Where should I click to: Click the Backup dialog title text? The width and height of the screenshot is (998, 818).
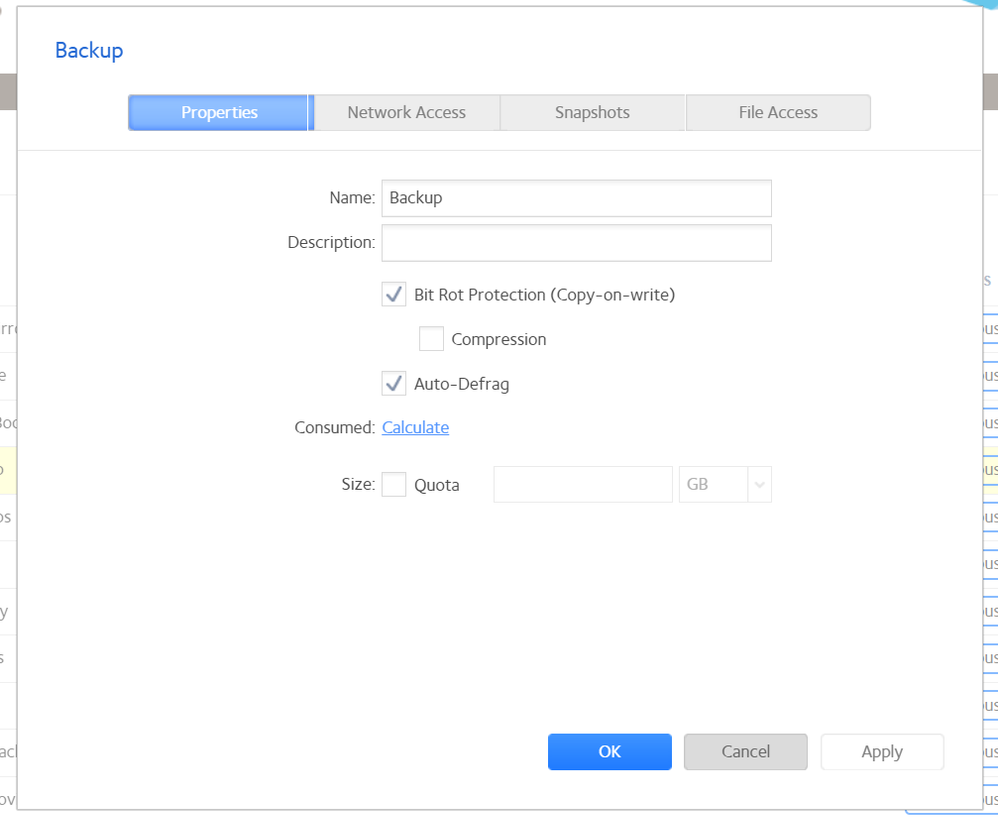[x=89, y=50]
